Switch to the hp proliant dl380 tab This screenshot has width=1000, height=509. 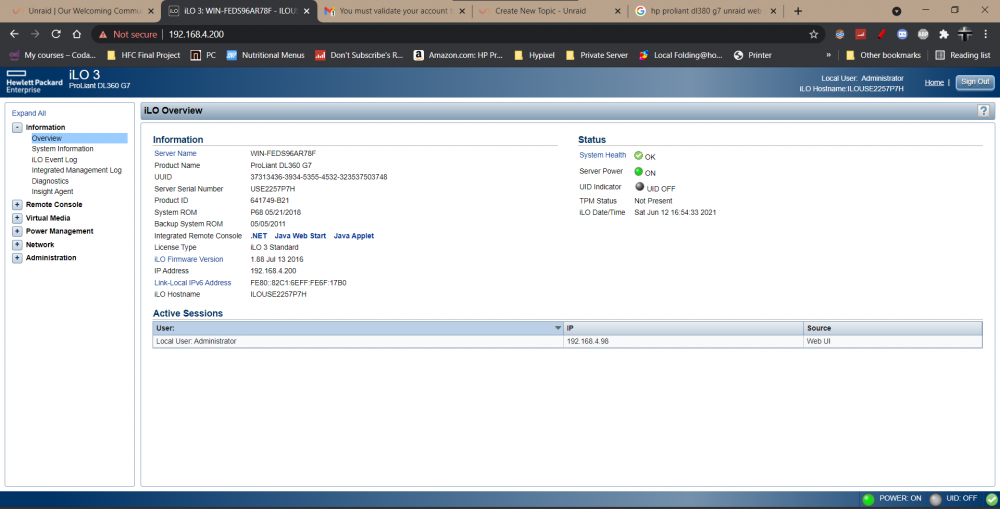tap(705, 11)
